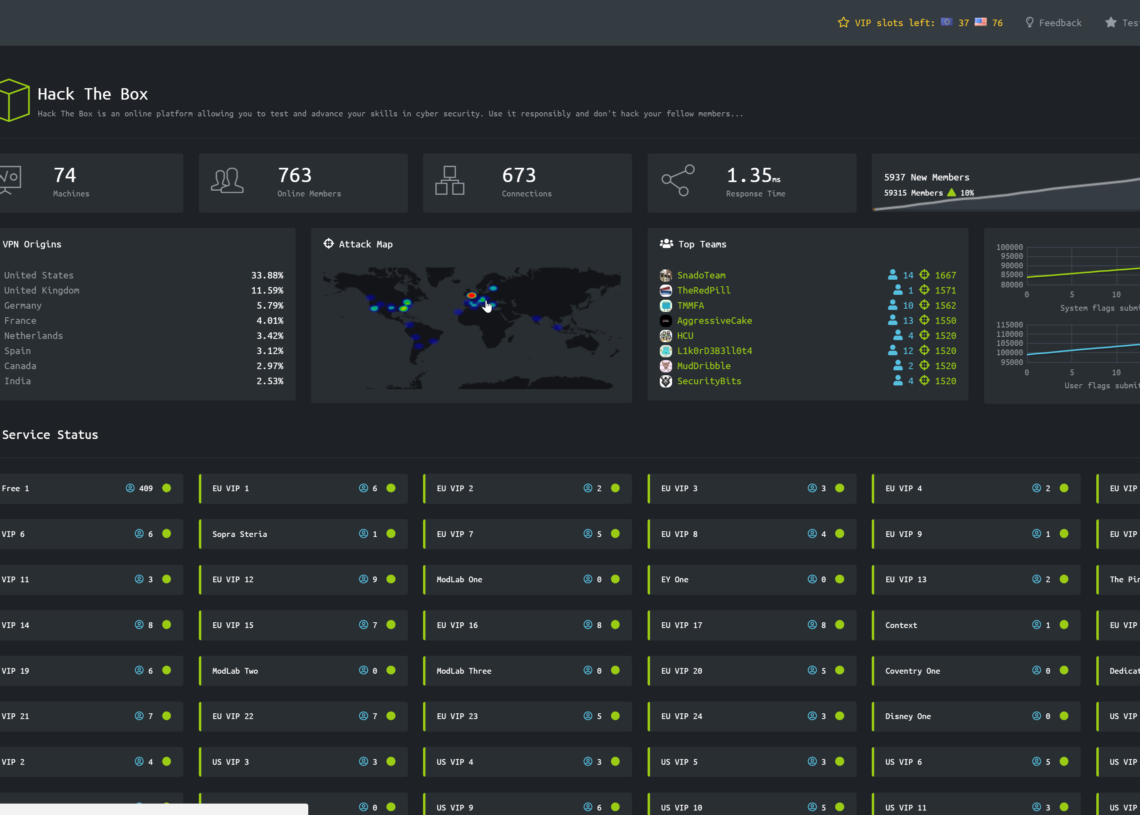Open the AggressiveCake team link
Viewport: 1140px width, 815px height.
pos(714,321)
